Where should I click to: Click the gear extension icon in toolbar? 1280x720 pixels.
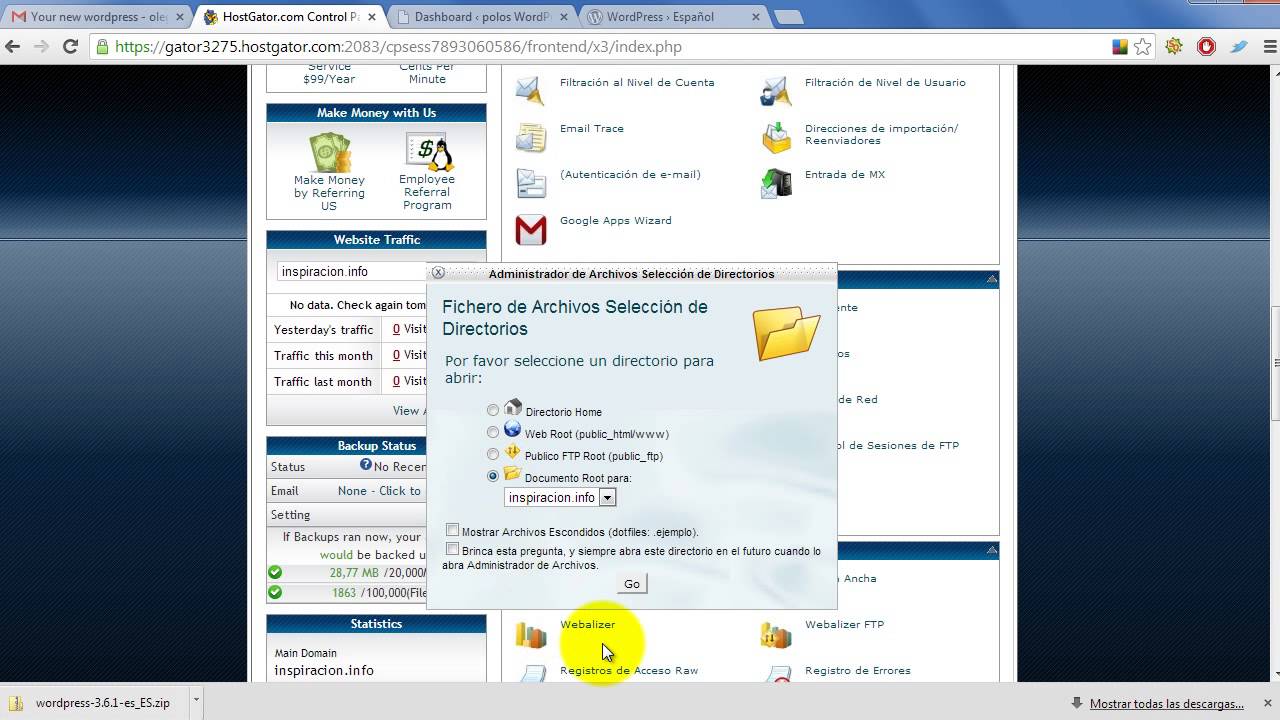(x=1174, y=46)
